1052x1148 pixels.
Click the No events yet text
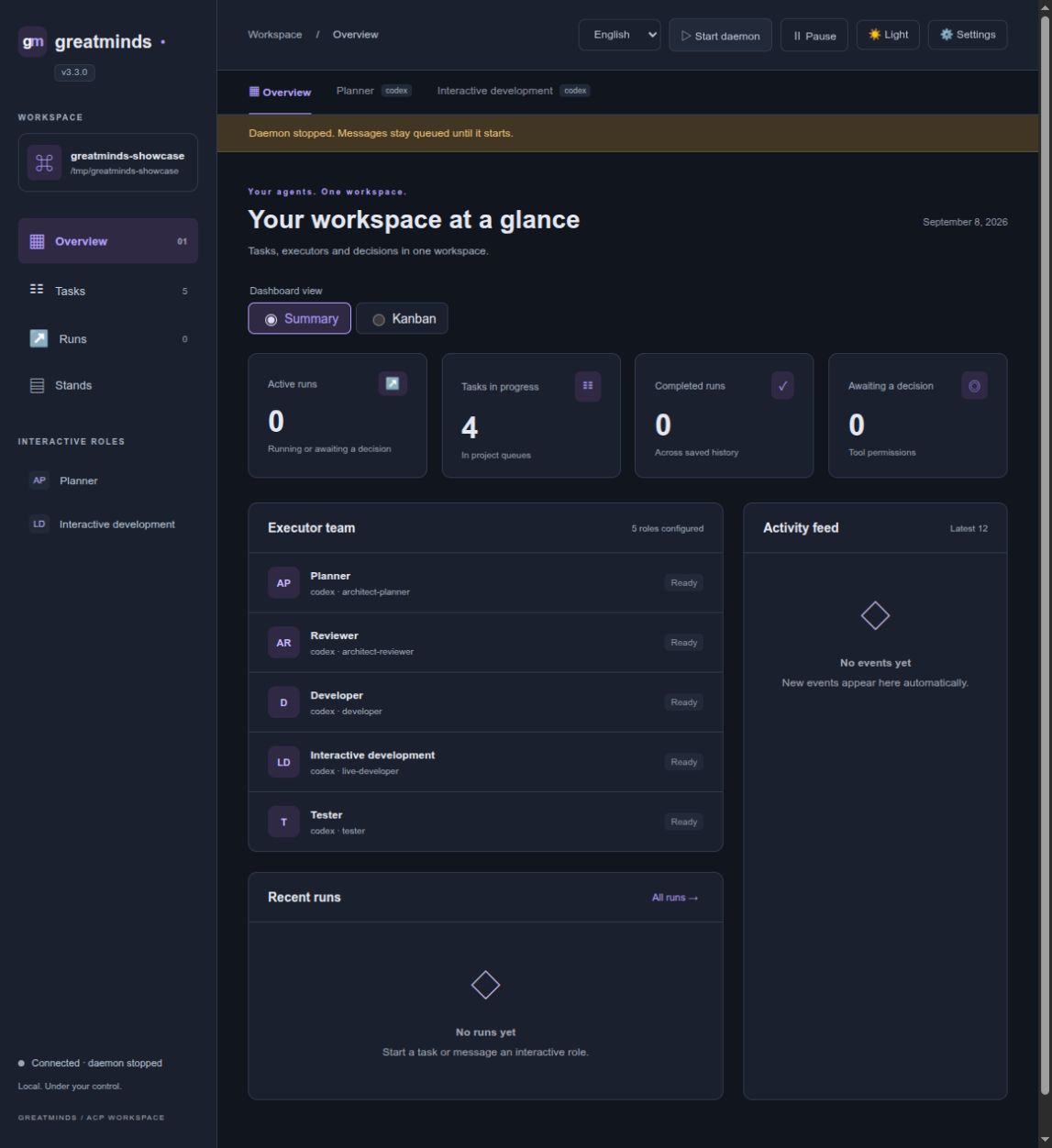(875, 663)
